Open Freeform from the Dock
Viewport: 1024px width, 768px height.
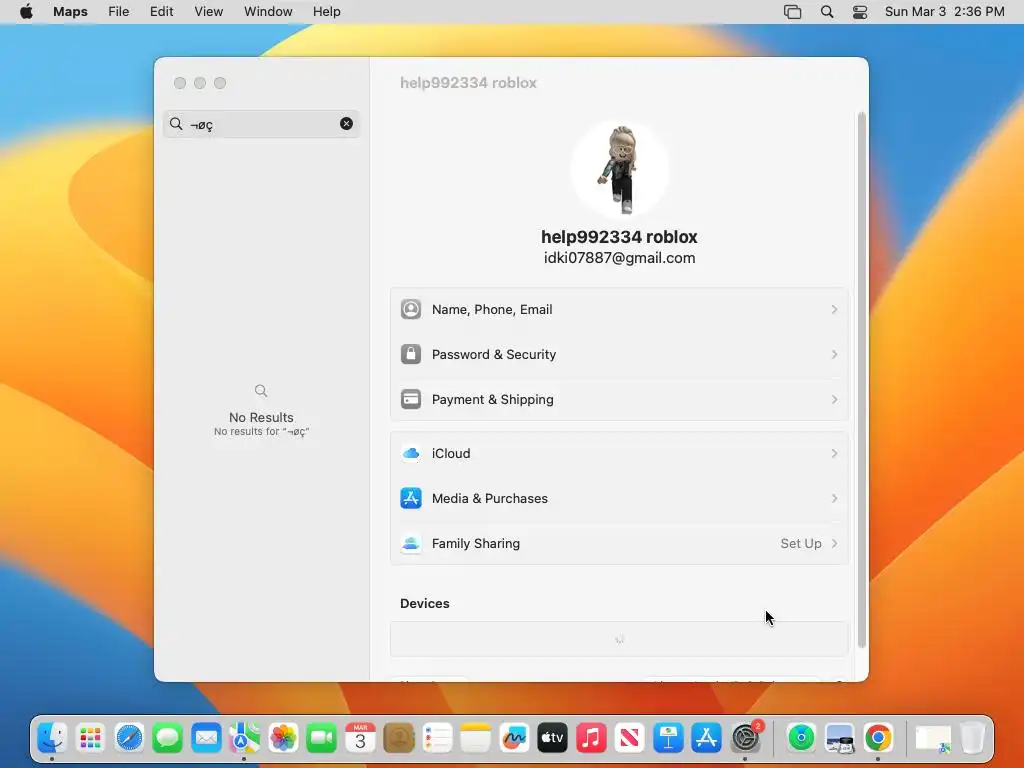pyautogui.click(x=514, y=738)
